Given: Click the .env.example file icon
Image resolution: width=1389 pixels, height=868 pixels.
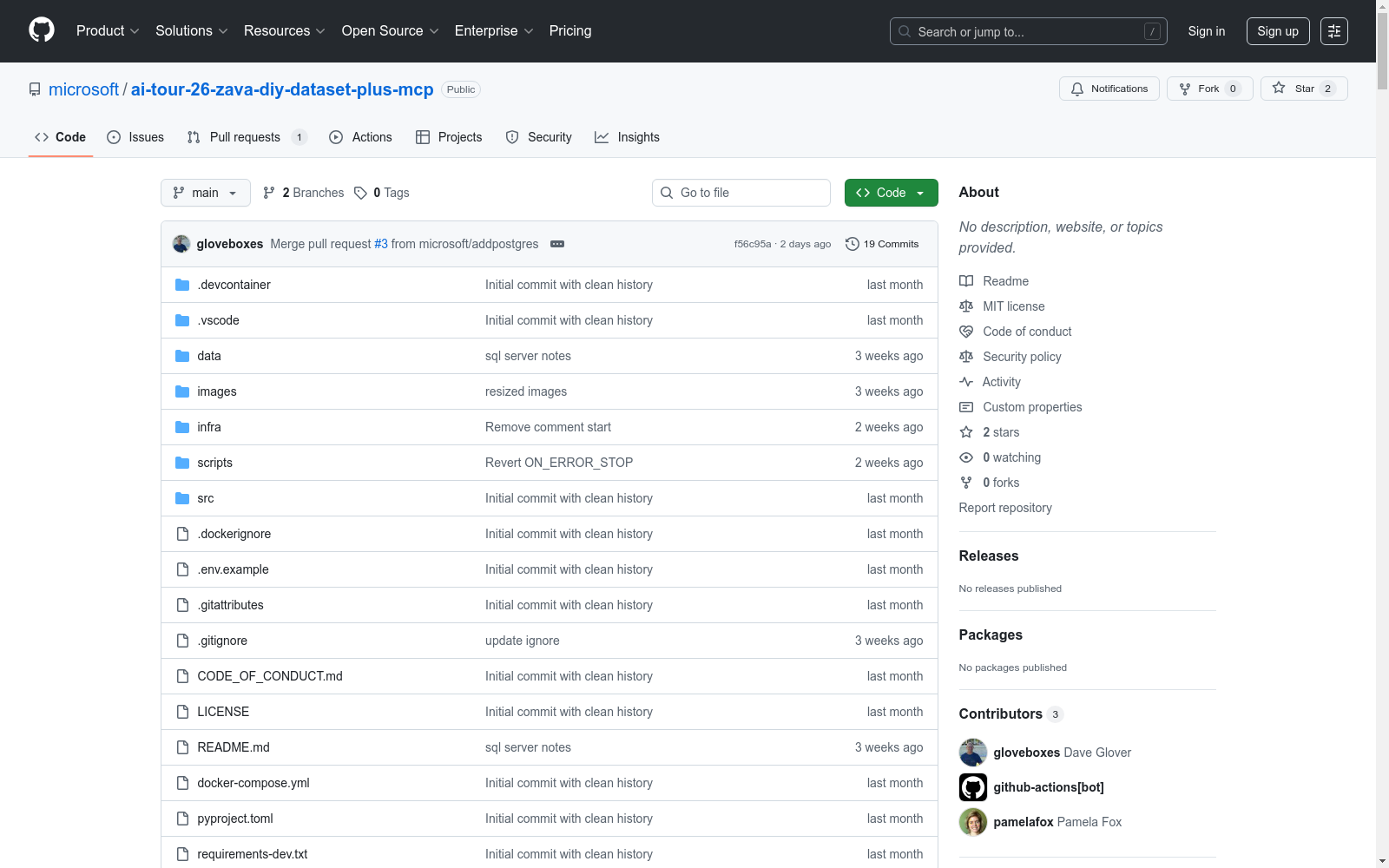Looking at the screenshot, I should (182, 569).
